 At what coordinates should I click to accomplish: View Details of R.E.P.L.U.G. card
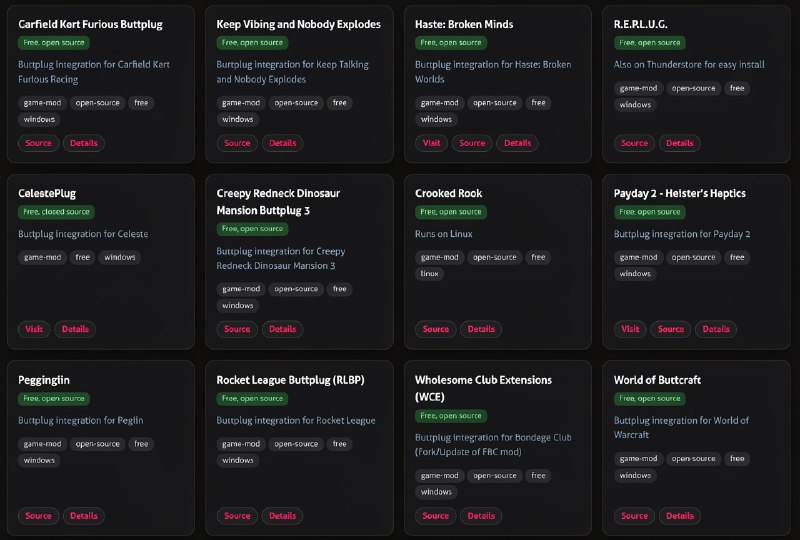coord(680,143)
